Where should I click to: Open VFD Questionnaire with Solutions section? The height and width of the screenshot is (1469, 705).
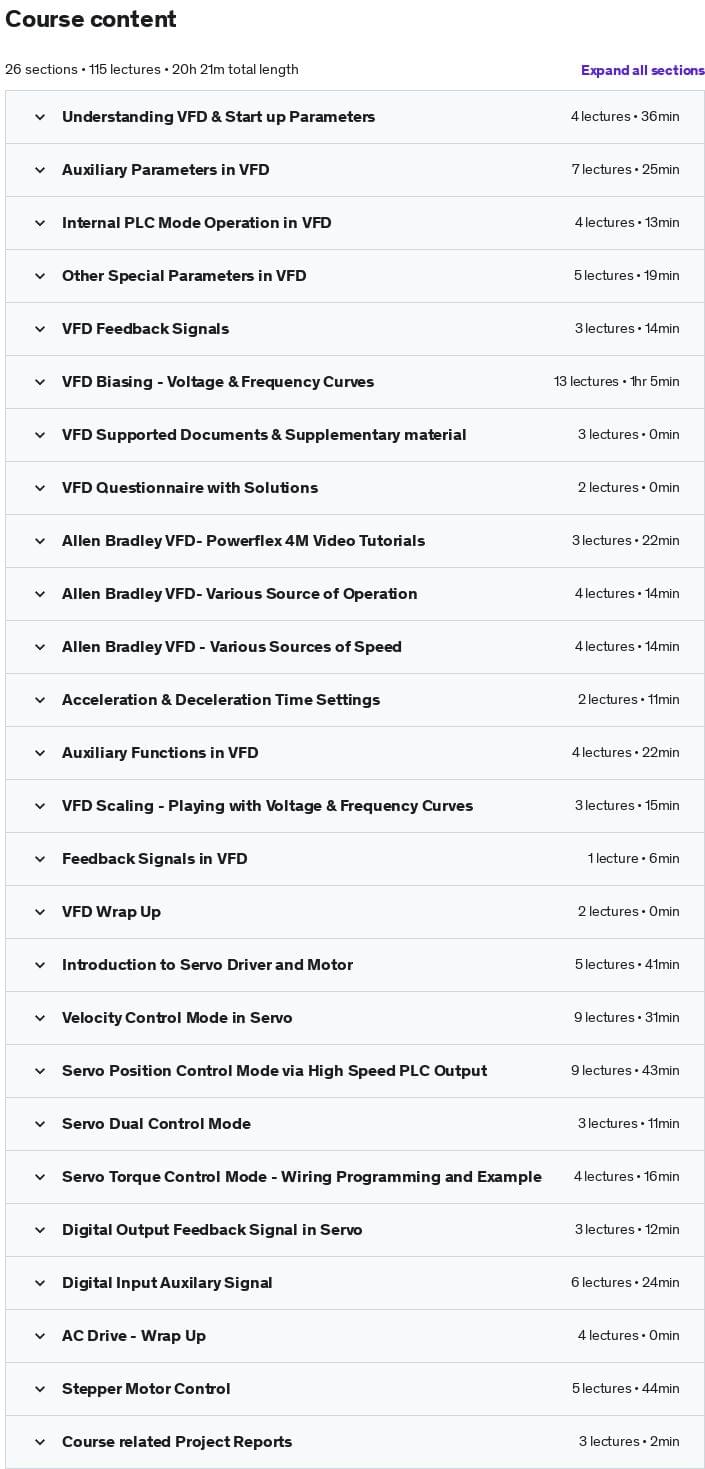point(189,488)
